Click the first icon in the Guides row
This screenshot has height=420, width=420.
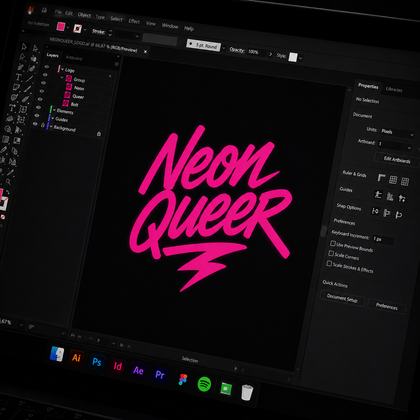pyautogui.click(x=378, y=194)
